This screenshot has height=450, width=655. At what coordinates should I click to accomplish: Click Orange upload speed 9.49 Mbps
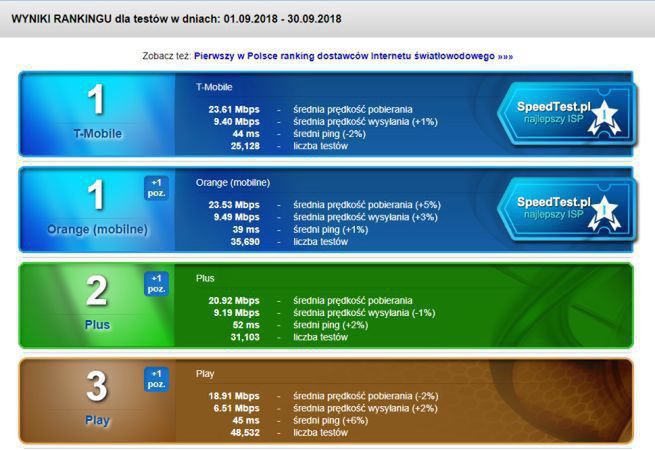click(236, 217)
